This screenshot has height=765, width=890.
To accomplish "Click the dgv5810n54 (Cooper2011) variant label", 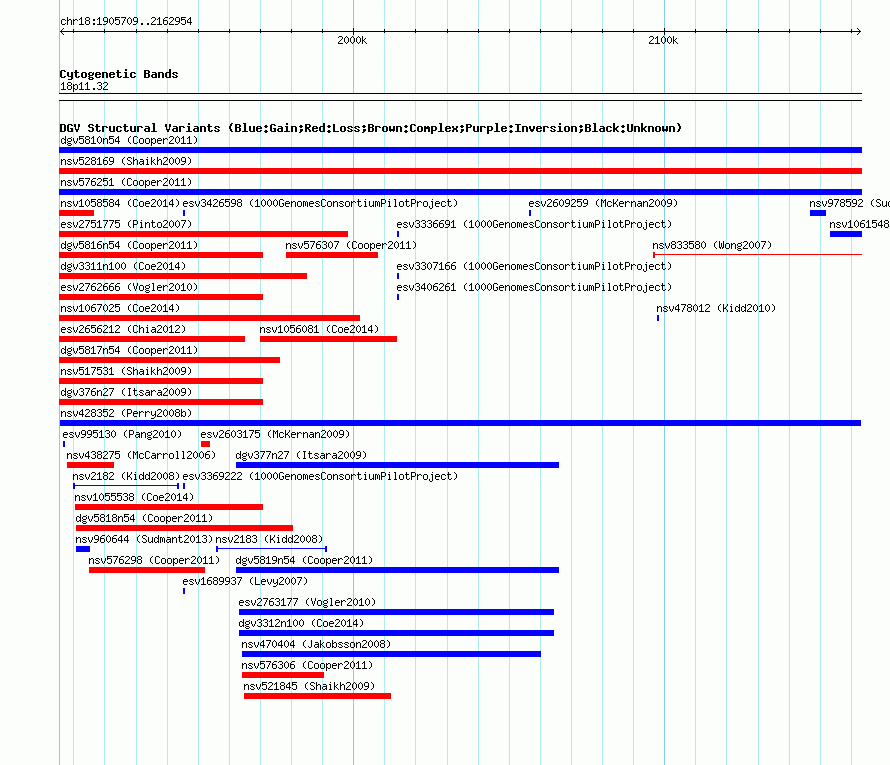I will coord(129,140).
